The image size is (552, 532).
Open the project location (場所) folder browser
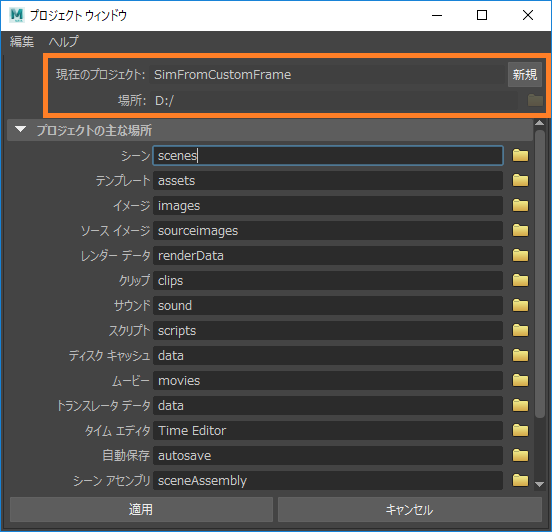535,100
